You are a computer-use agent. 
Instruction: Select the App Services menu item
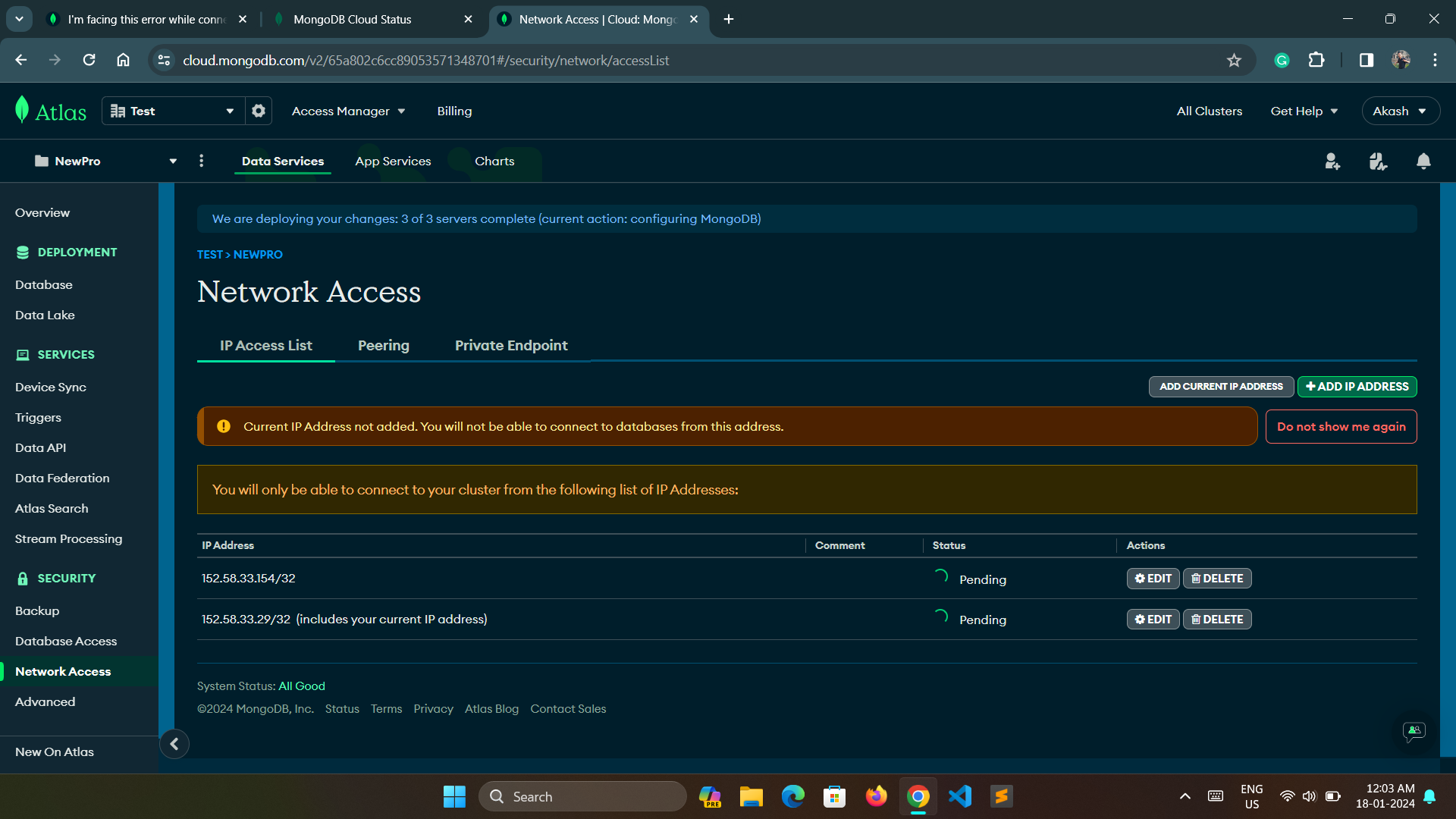(x=393, y=161)
